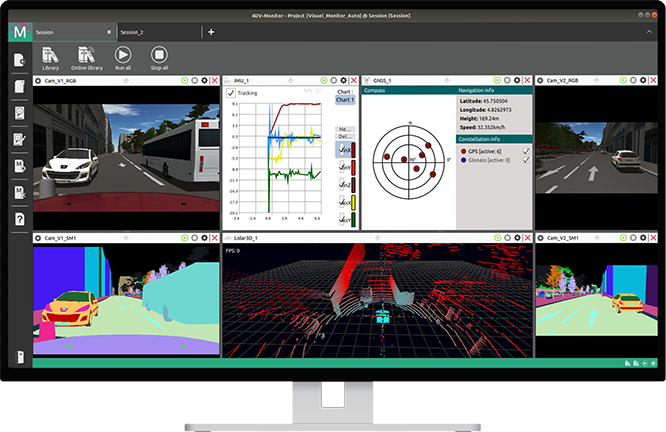Click the help question mark sidebar icon
The width and height of the screenshot is (666, 432).
[x=19, y=218]
